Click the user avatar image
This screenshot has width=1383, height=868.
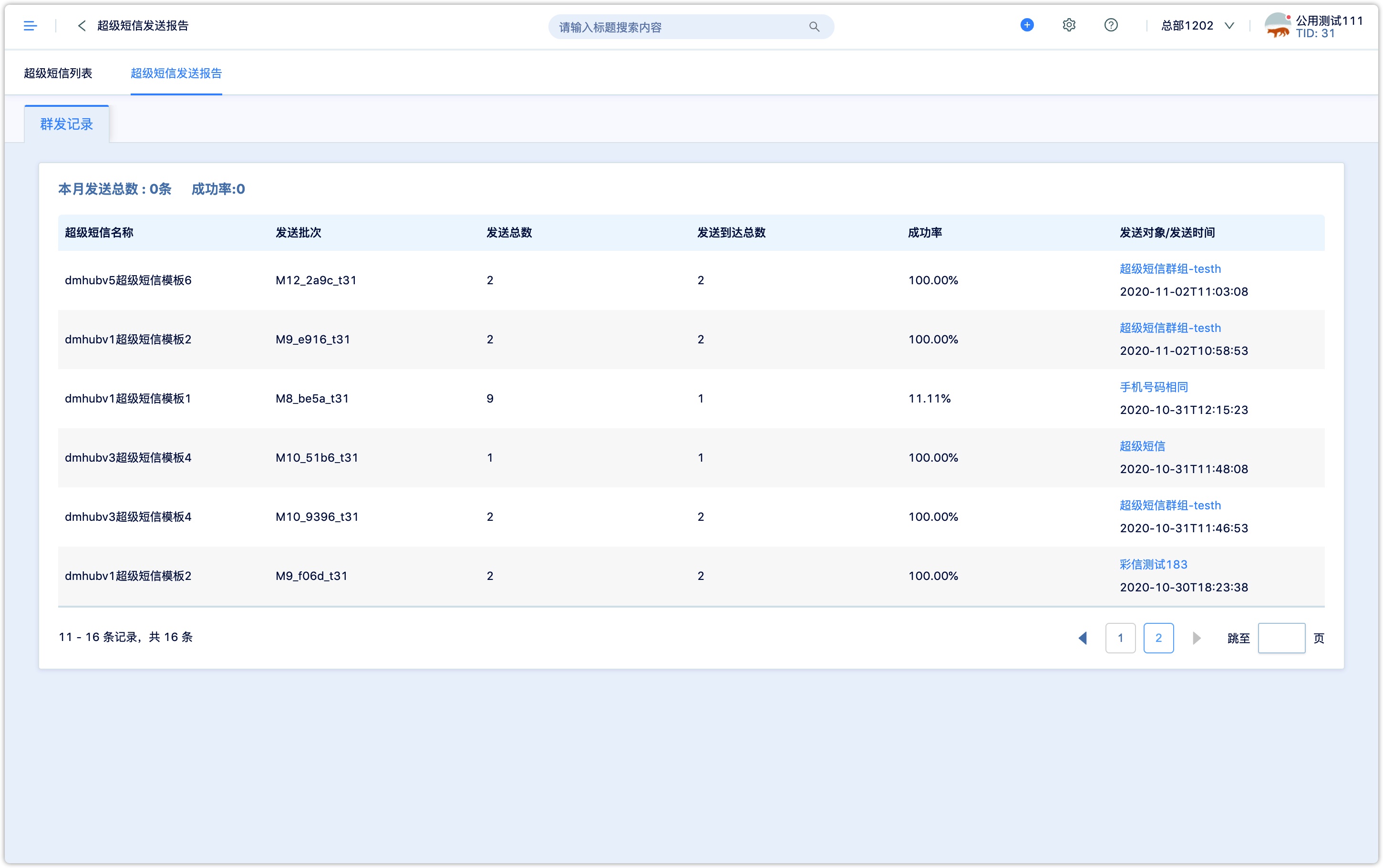[1278, 26]
